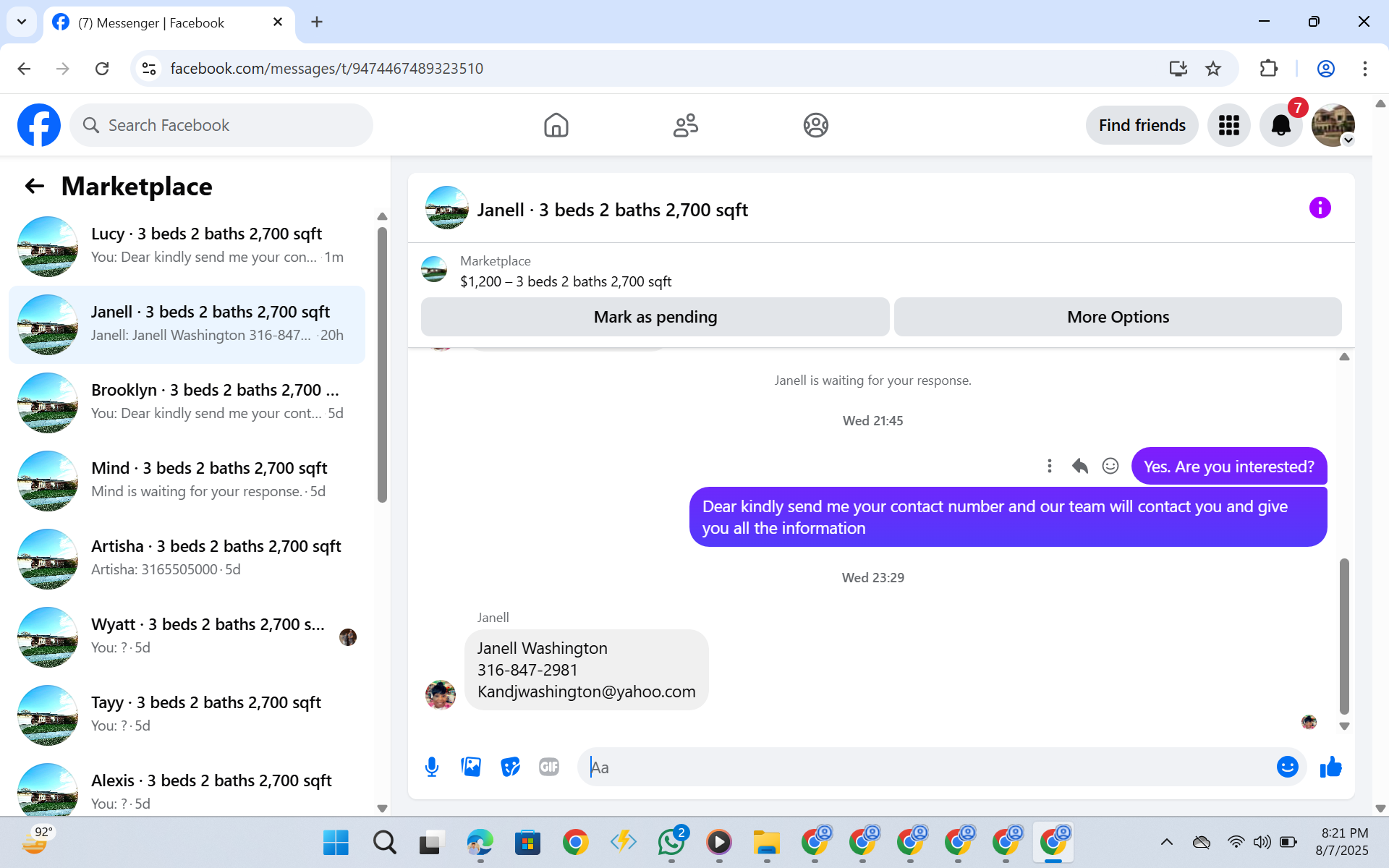
Task: Attach a photo with the image icon
Action: coord(471,767)
